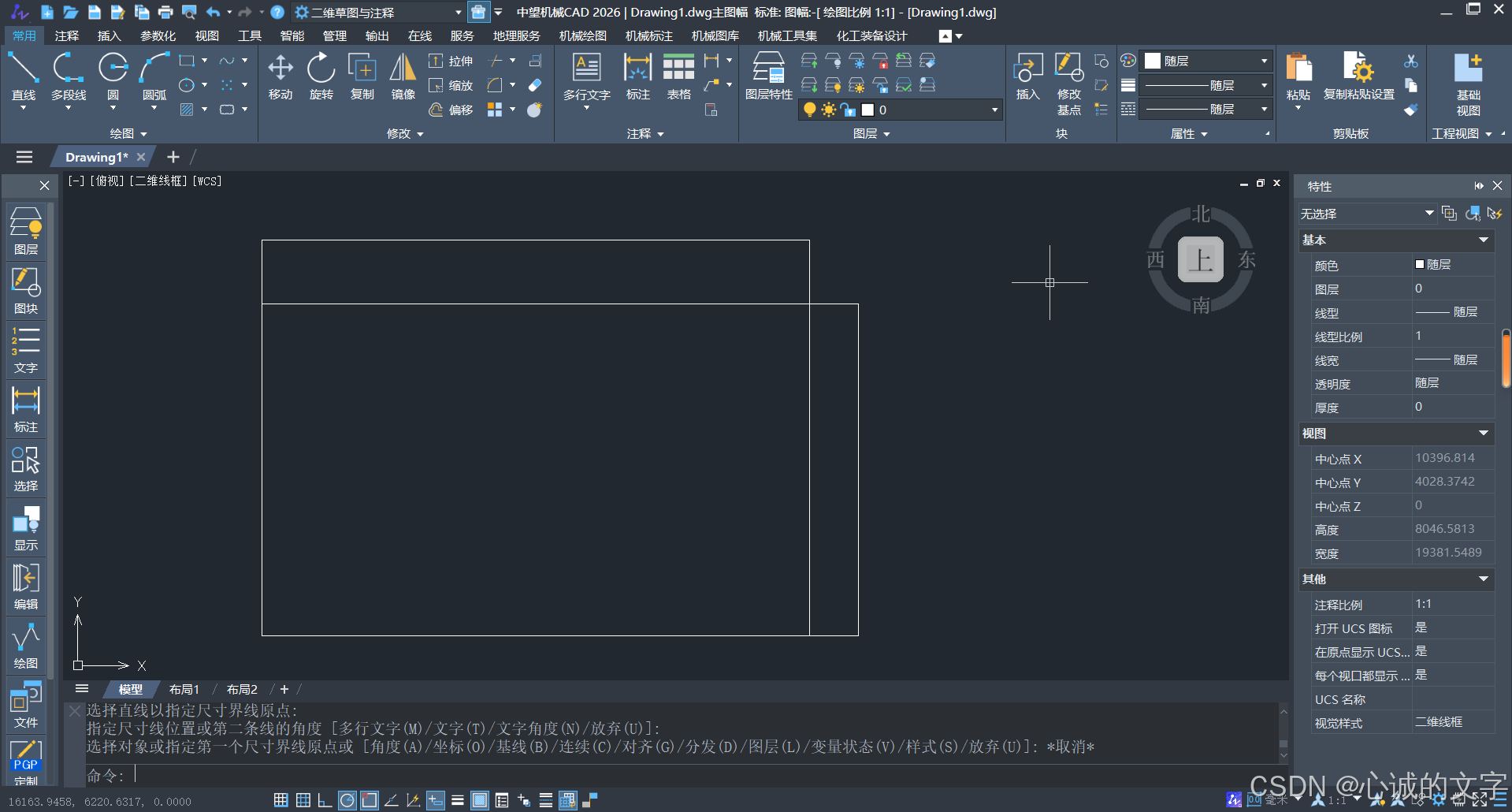Toggle the unlock padlock in the layer control
1512x812 pixels.
[x=849, y=110]
